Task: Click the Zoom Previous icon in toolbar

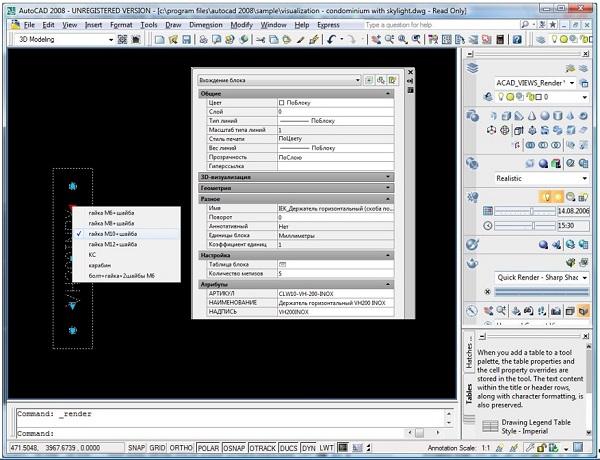Action: [x=416, y=39]
